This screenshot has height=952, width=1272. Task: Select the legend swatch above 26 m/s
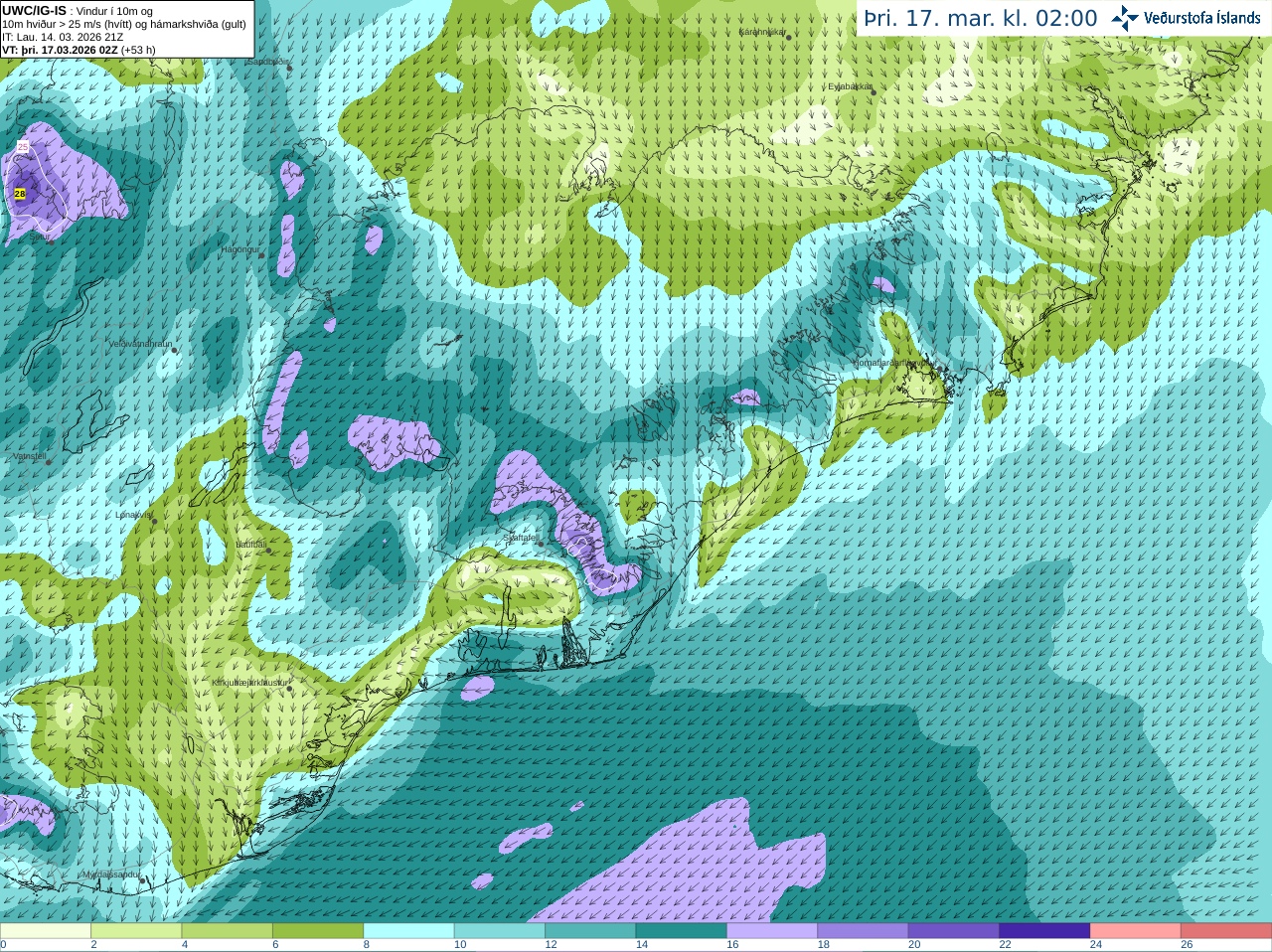click(x=1226, y=931)
